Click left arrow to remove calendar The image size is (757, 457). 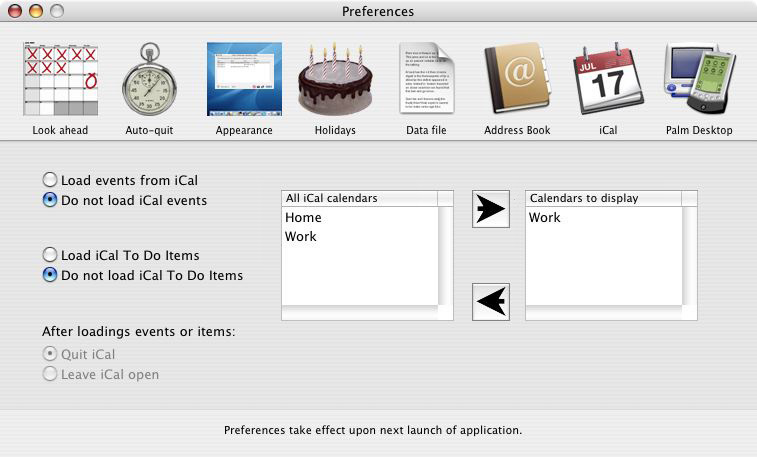pos(490,301)
